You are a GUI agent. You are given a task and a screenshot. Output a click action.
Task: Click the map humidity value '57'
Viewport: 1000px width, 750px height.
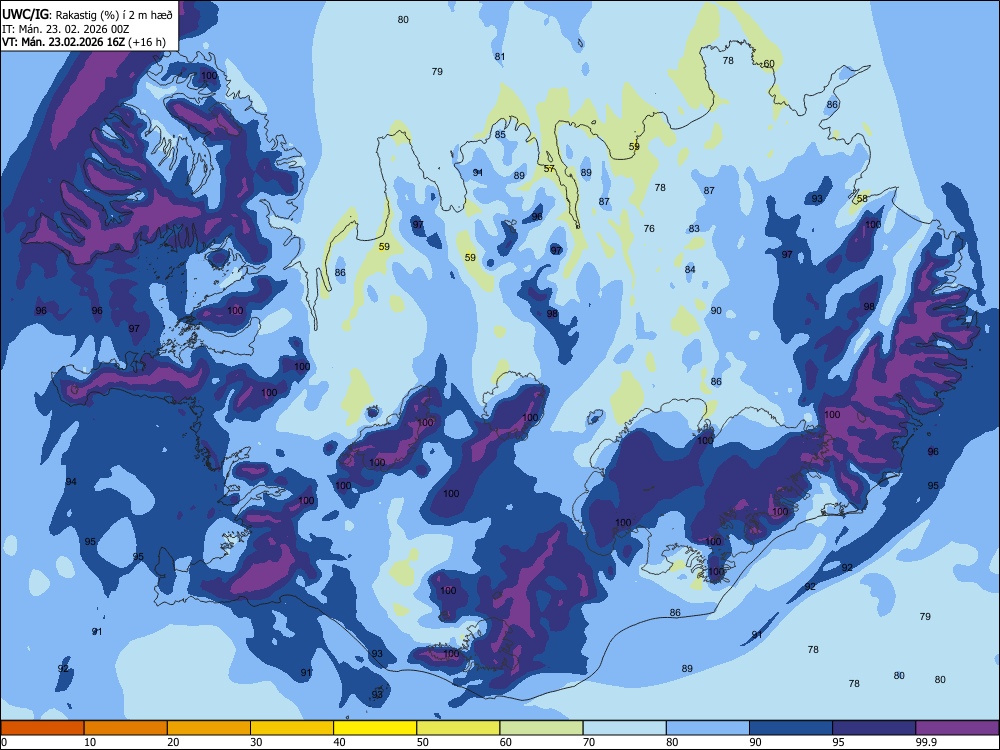pyautogui.click(x=549, y=169)
